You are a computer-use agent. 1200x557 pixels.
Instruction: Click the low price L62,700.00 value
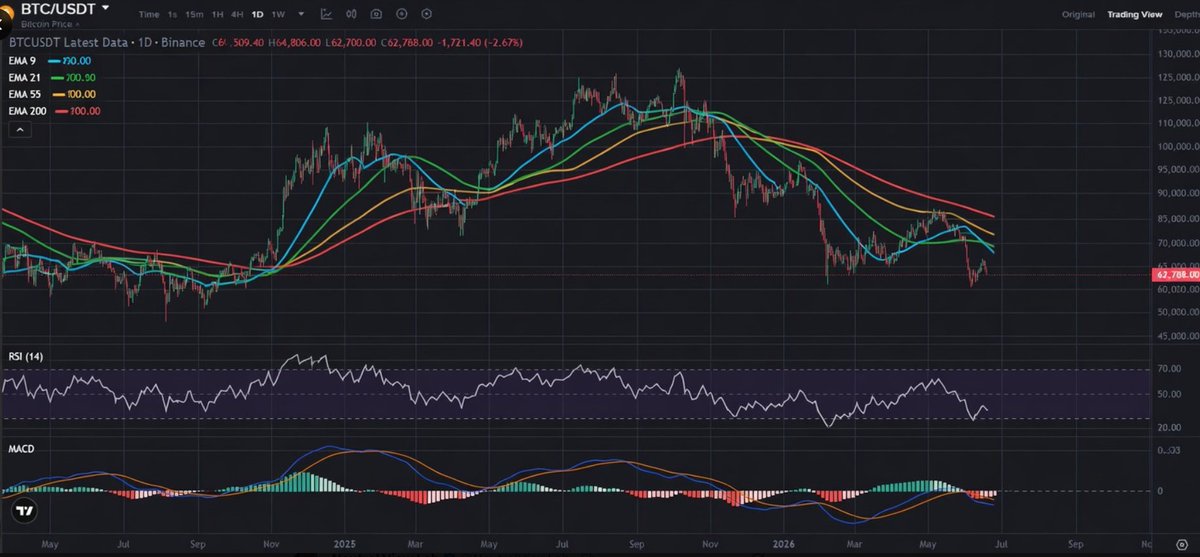point(351,44)
